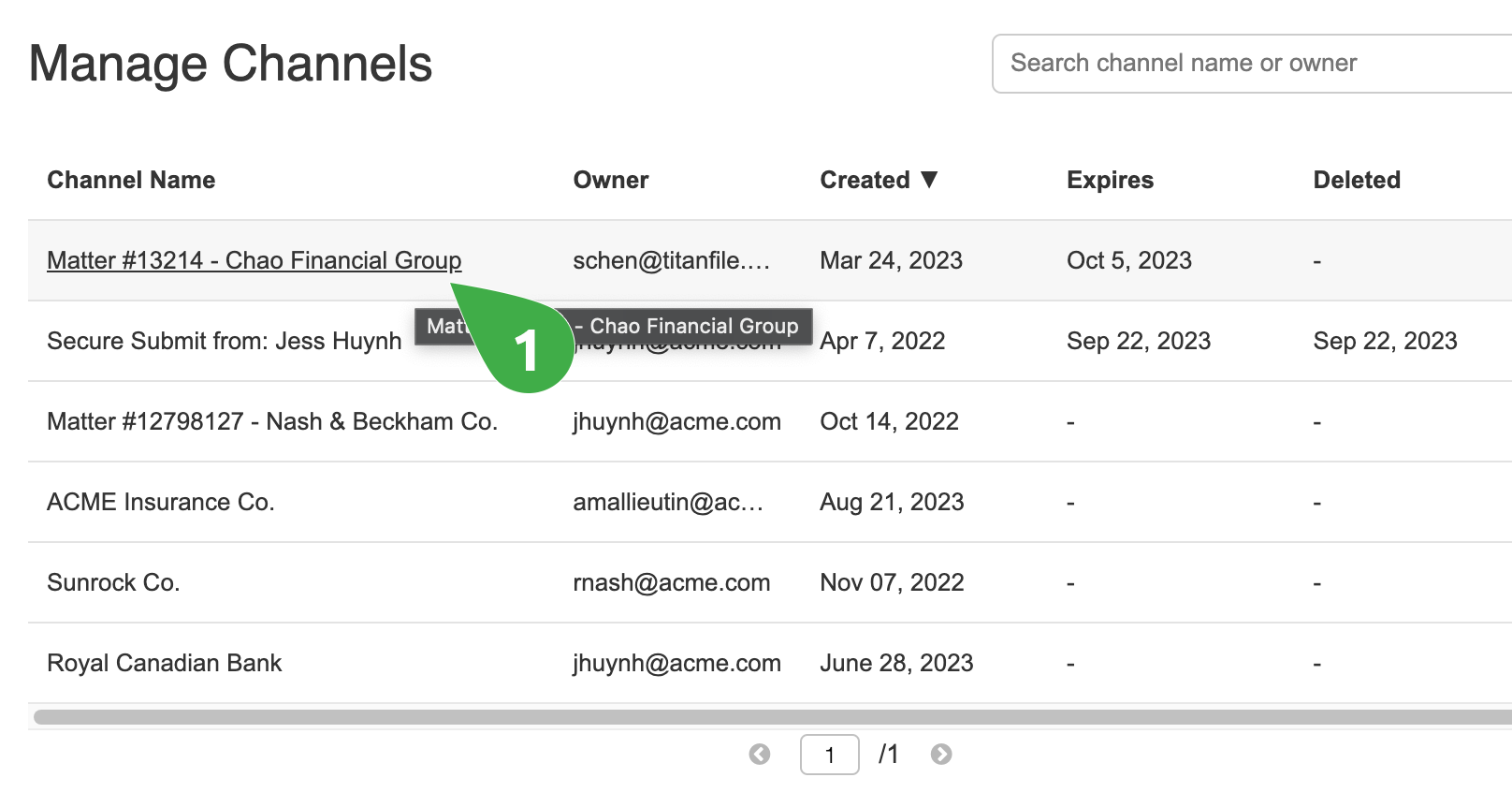1512x807 pixels.
Task: Open the Royal Canadian Bank channel
Action: pyautogui.click(x=164, y=663)
